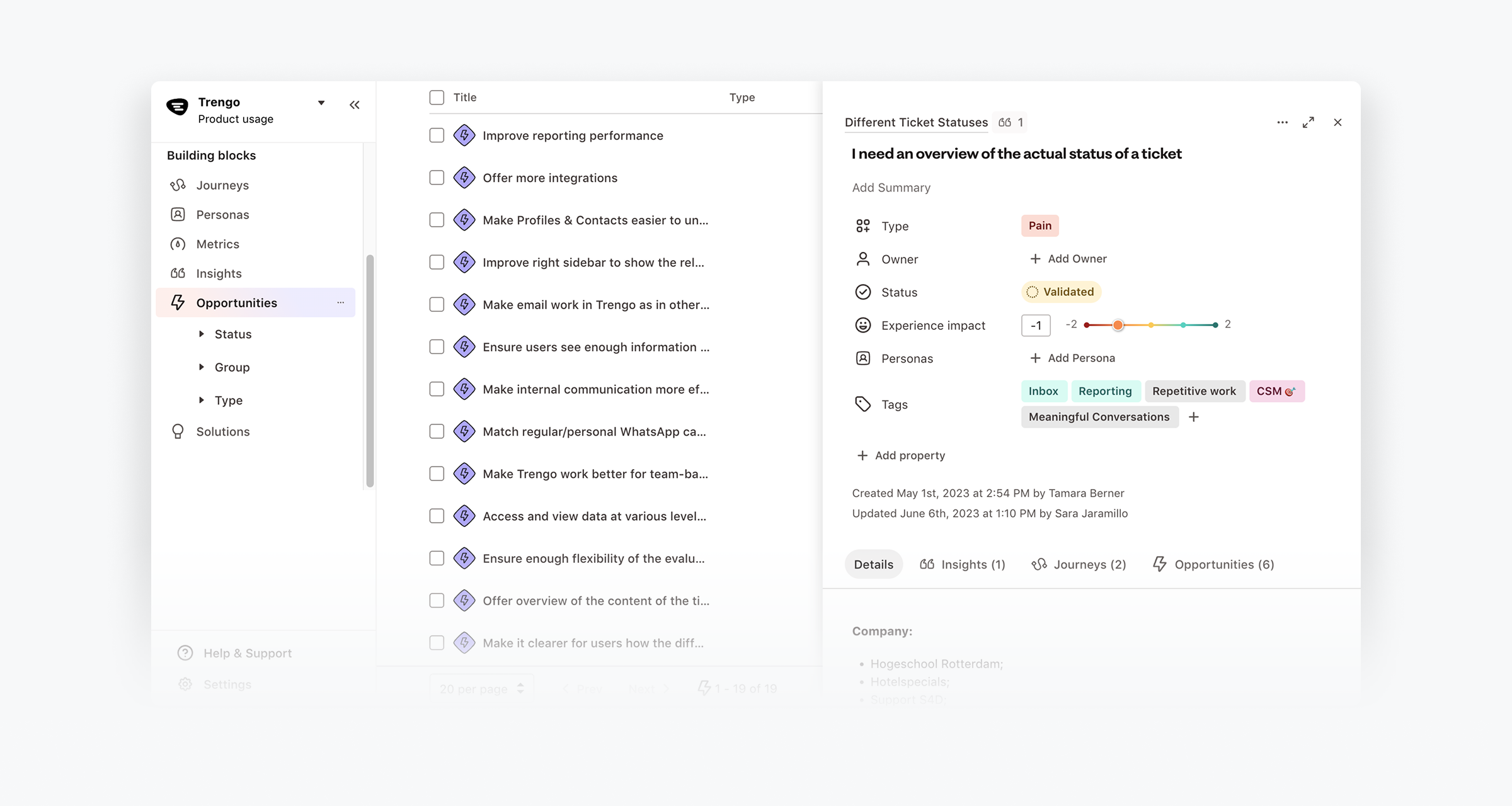Open Metrics in the sidebar

[x=217, y=244]
